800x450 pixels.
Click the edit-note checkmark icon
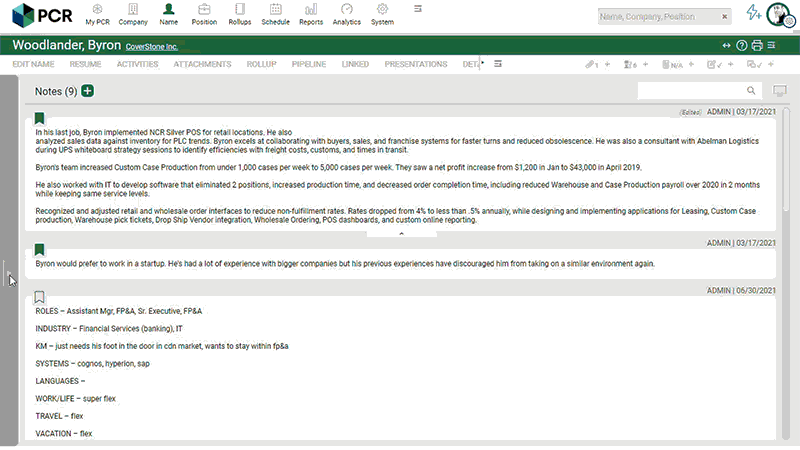[x=714, y=64]
